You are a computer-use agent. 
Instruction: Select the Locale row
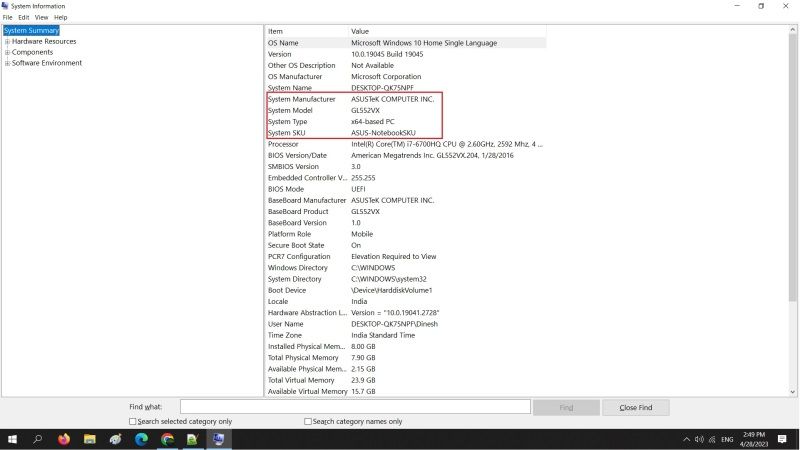[x=406, y=301]
